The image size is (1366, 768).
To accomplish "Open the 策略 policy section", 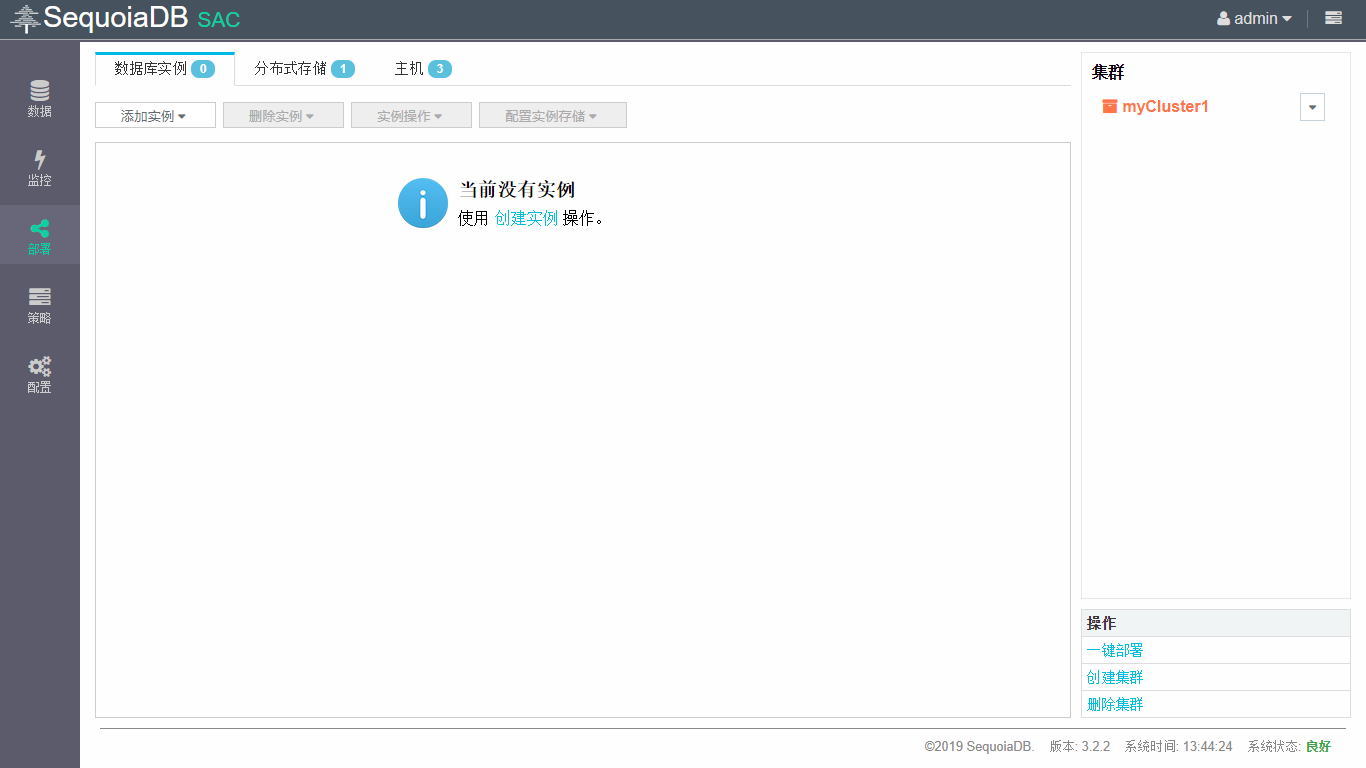I will (x=39, y=305).
